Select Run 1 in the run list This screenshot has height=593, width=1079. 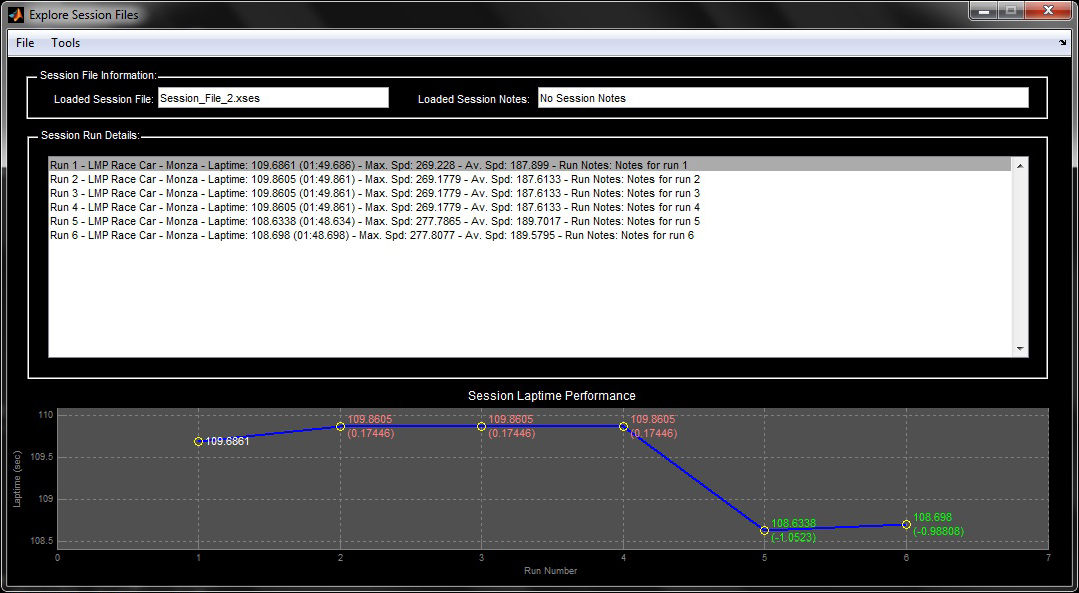point(369,165)
